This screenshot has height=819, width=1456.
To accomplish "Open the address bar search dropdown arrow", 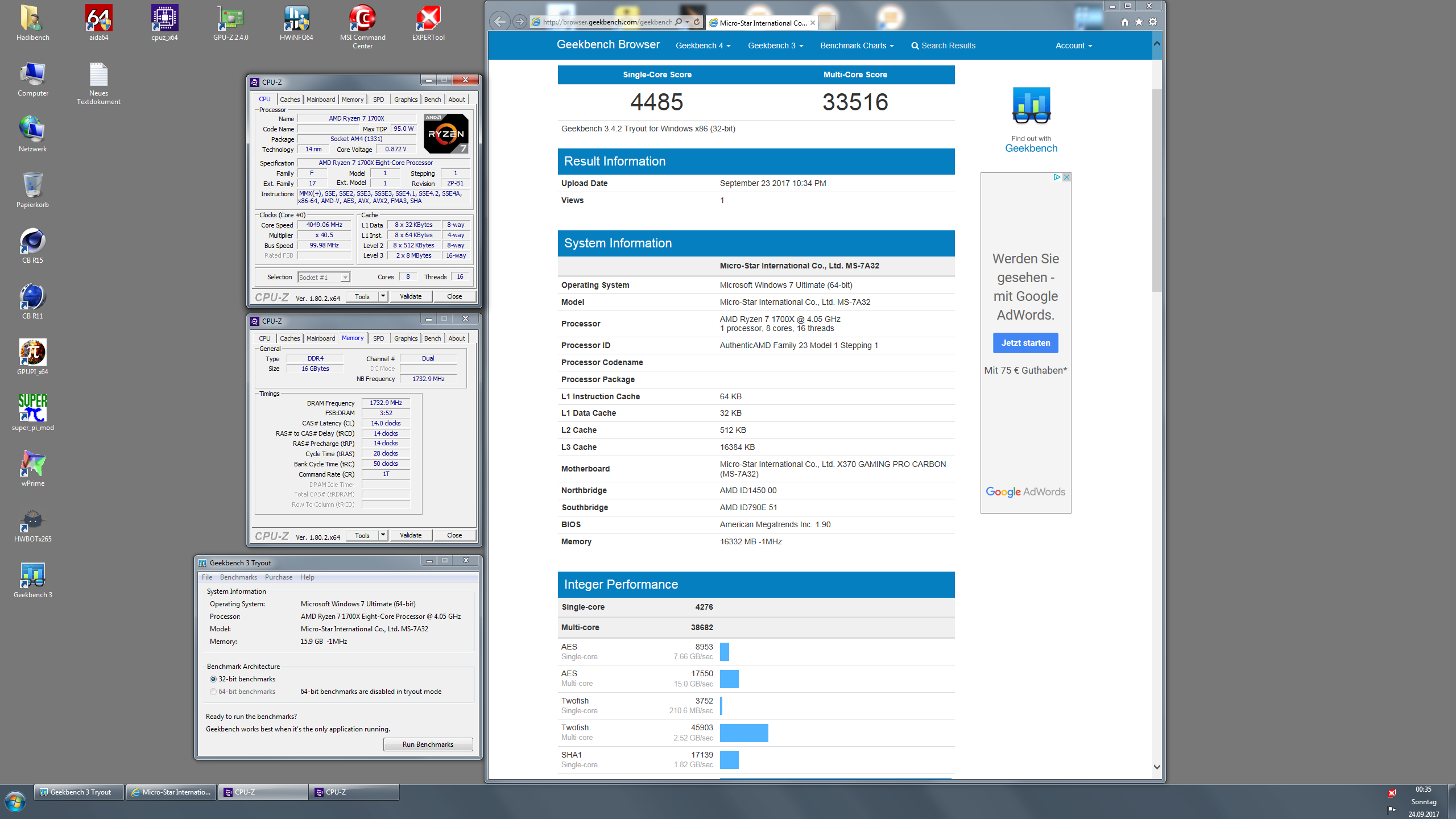I will click(x=688, y=22).
